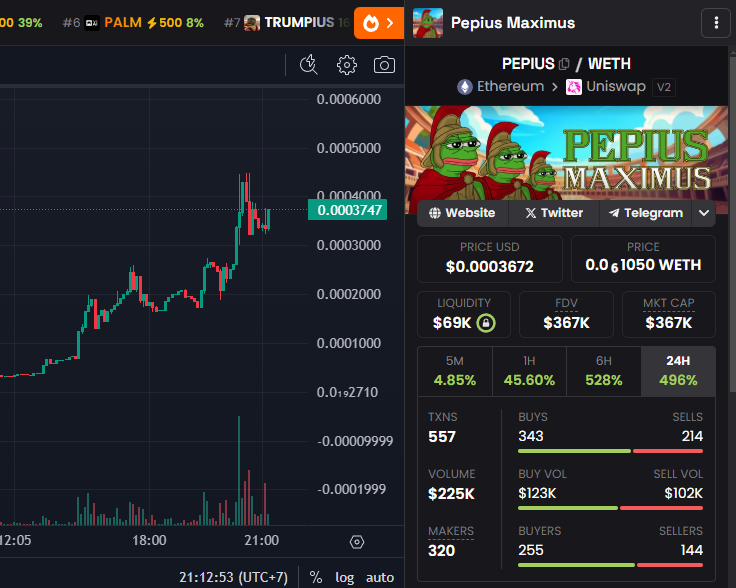Click the liquidity lock icon
This screenshot has height=588, width=736.
[x=486, y=323]
